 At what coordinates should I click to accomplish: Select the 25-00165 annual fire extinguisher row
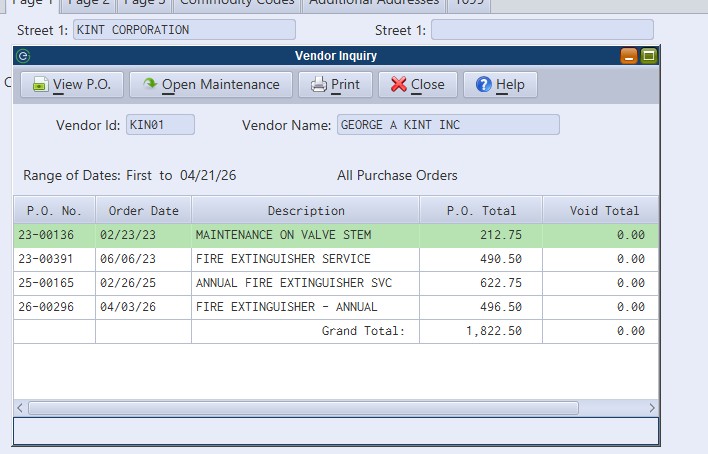[336, 283]
